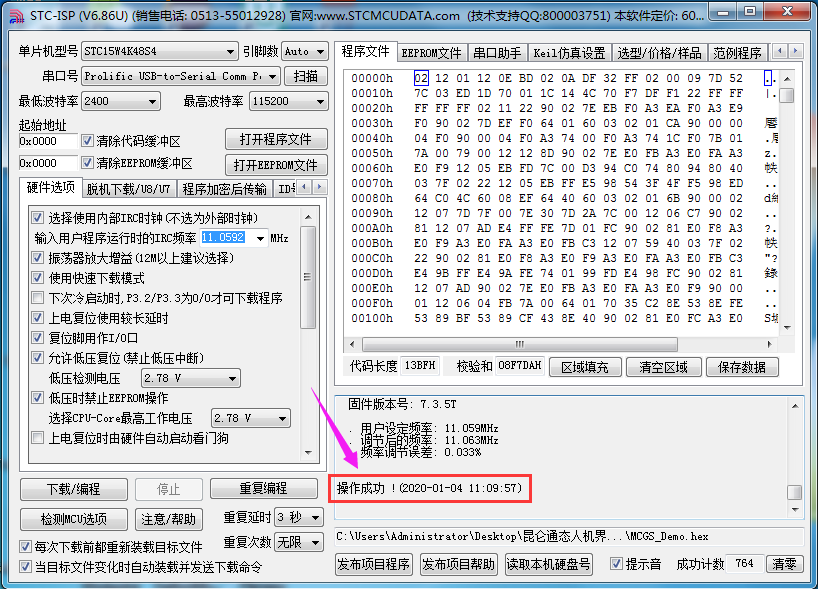Click 清零 success counter button
Screen dimensions: 818x589
(784, 564)
